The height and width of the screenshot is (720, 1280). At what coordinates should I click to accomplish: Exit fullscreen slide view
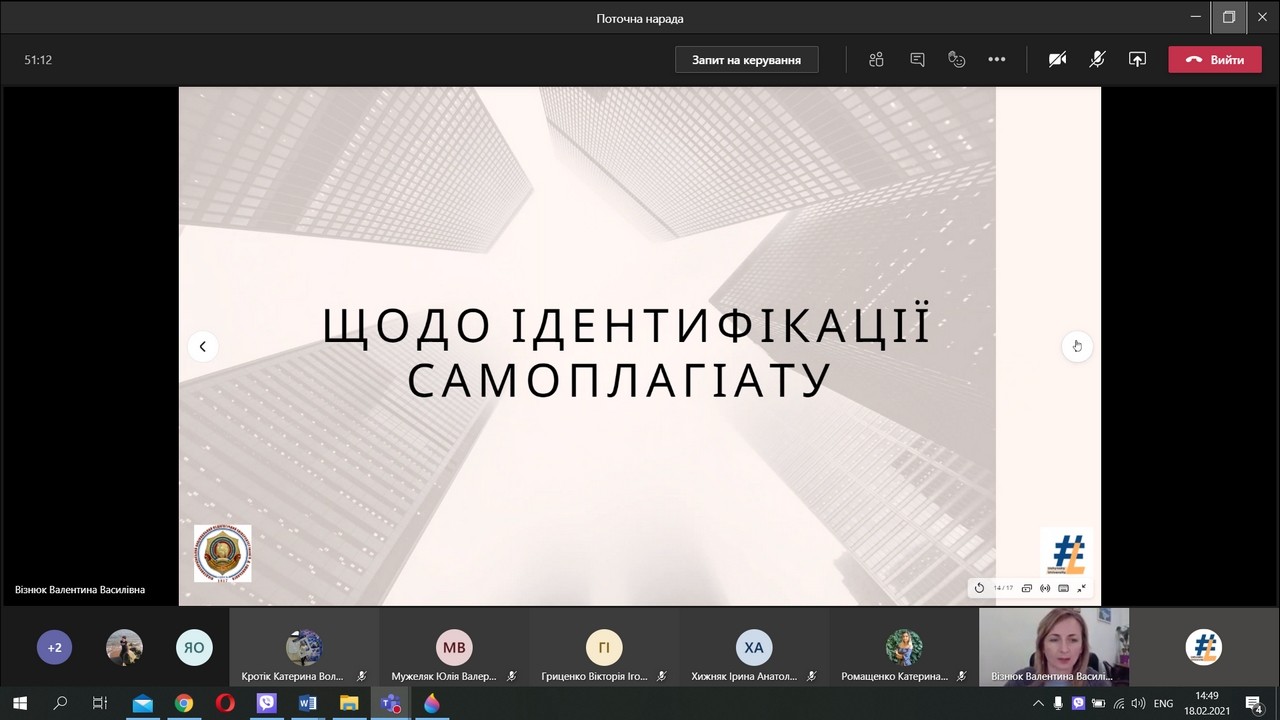(1082, 588)
